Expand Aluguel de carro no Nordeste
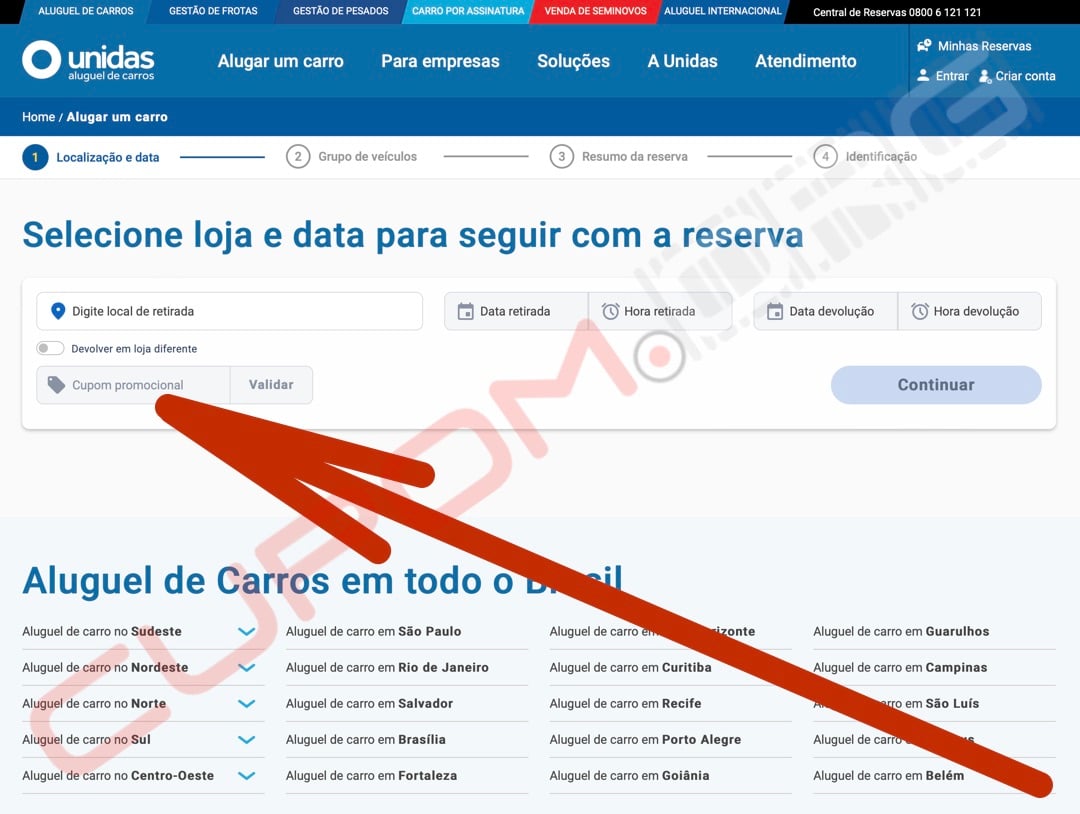The width and height of the screenshot is (1080, 814). (247, 667)
